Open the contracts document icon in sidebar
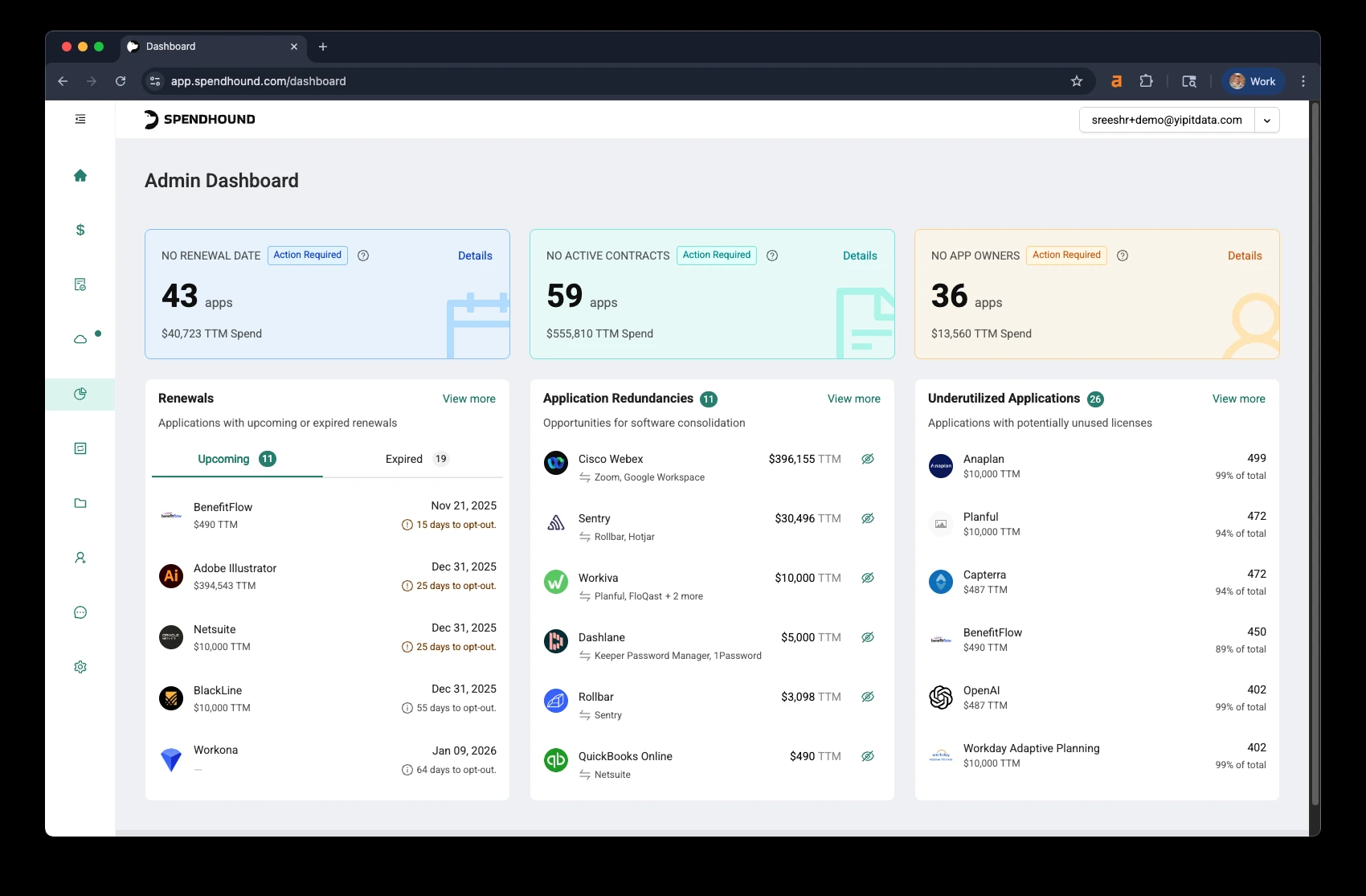The height and width of the screenshot is (896, 1366). pos(80,284)
